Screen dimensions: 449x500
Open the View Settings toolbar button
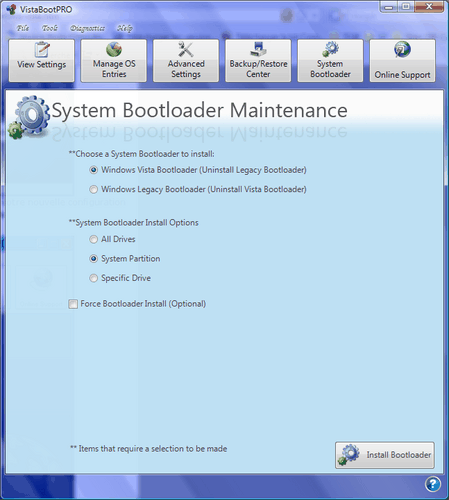pyautogui.click(x=41, y=60)
